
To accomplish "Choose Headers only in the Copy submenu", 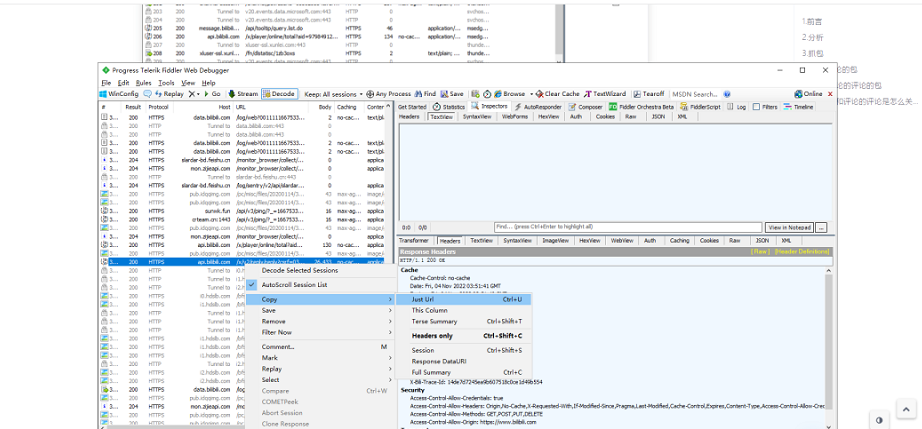I will point(463,336).
